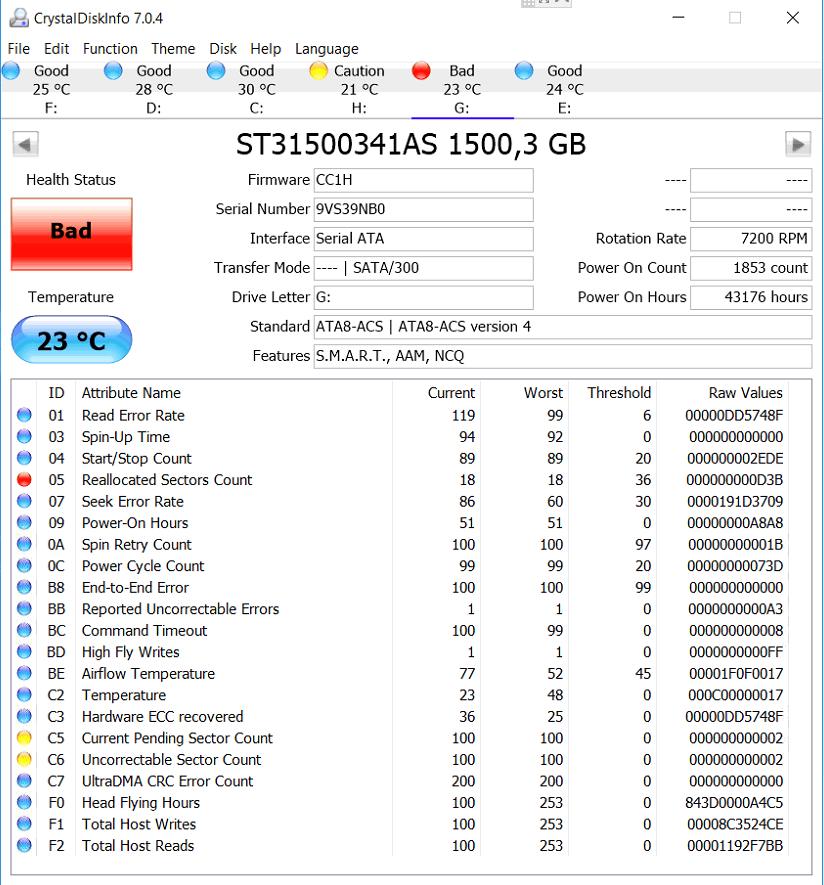824x885 pixels.
Task: Click blue status dot for Read Error Rate
Action: [x=24, y=415]
